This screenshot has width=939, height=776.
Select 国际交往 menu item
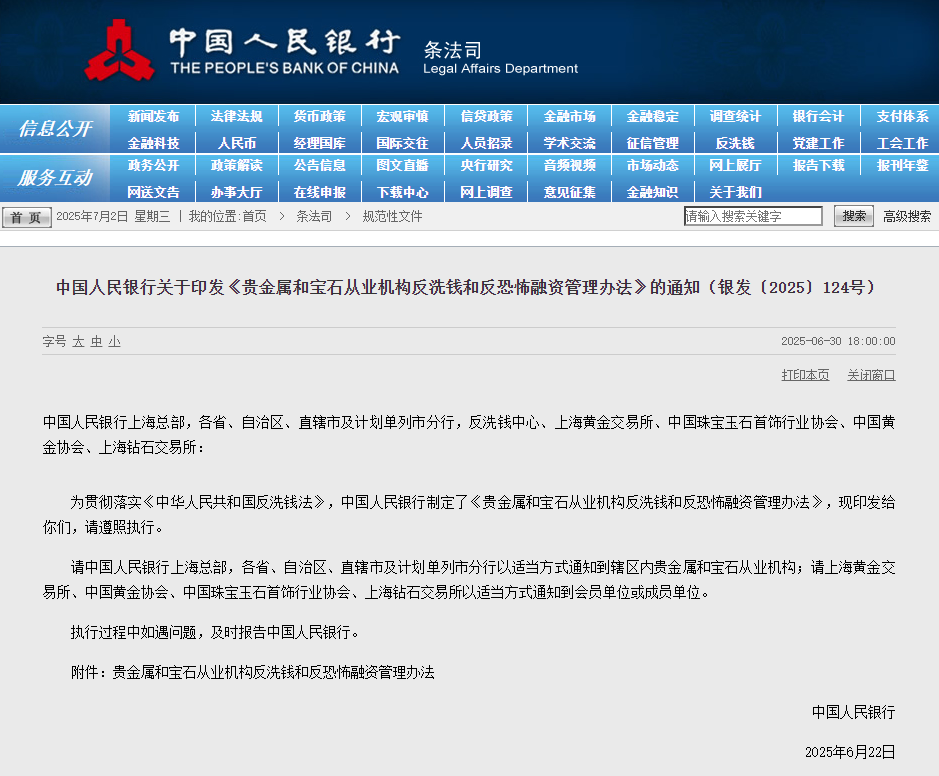(402, 143)
